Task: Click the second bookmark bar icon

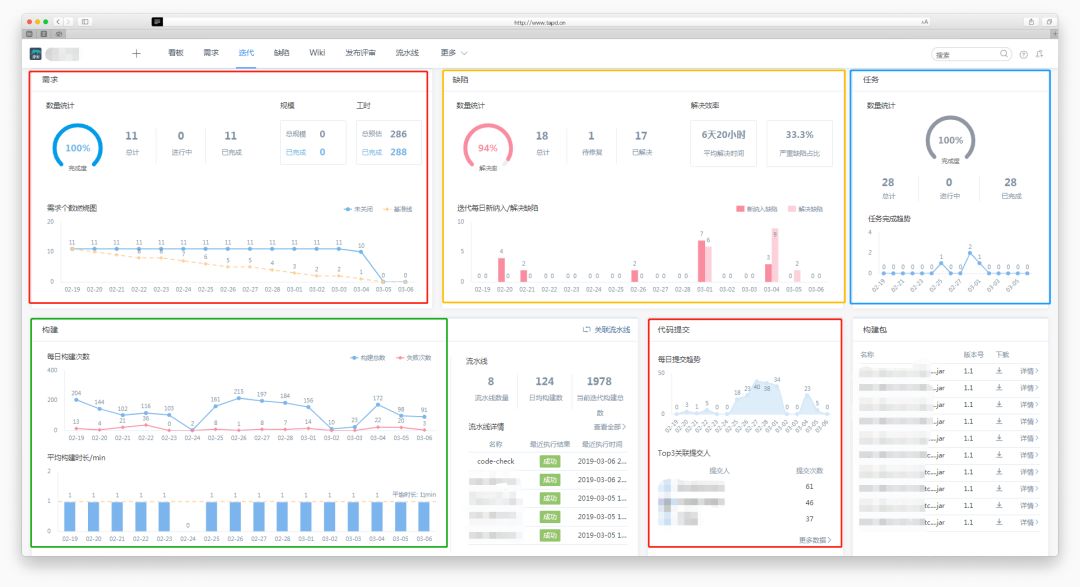Action: point(44,34)
